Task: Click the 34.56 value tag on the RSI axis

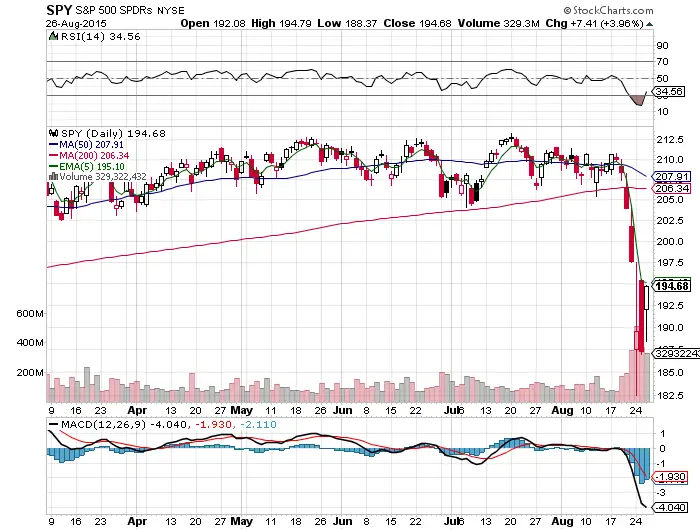Action: click(x=669, y=92)
